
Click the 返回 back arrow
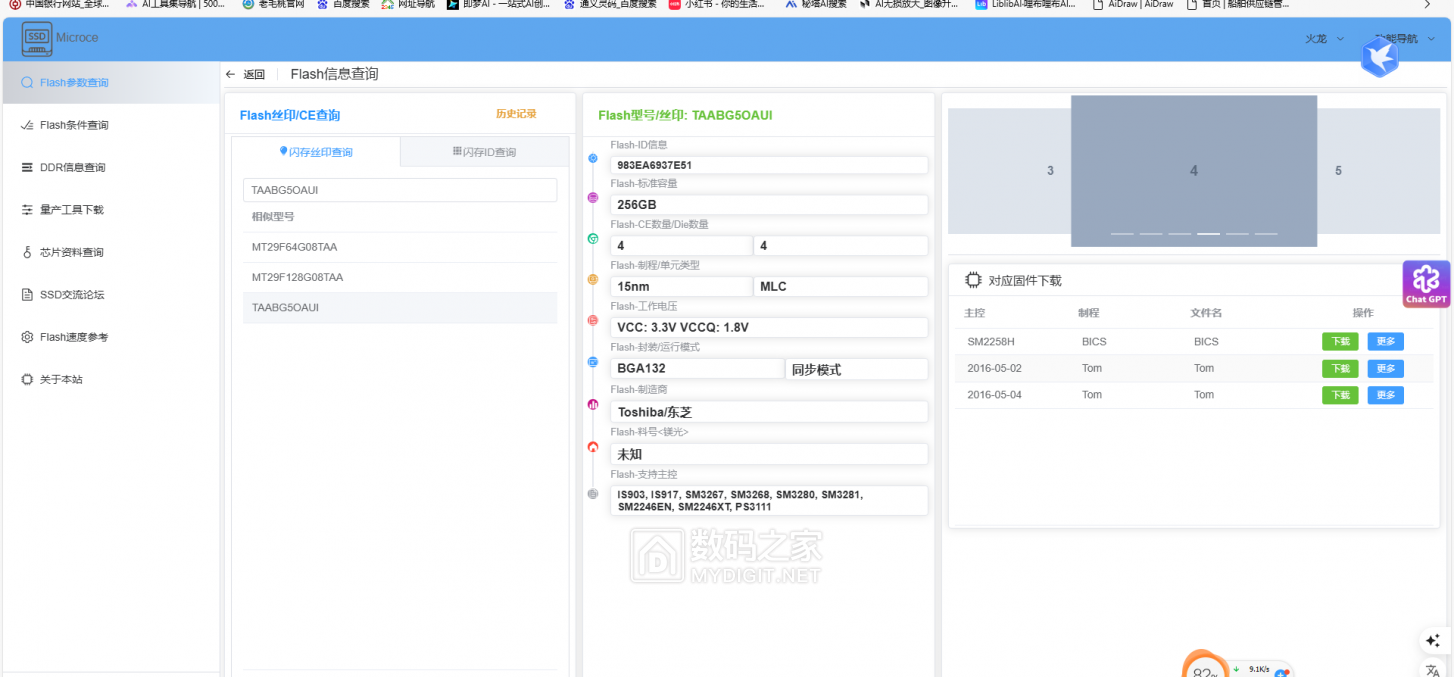tap(231, 74)
